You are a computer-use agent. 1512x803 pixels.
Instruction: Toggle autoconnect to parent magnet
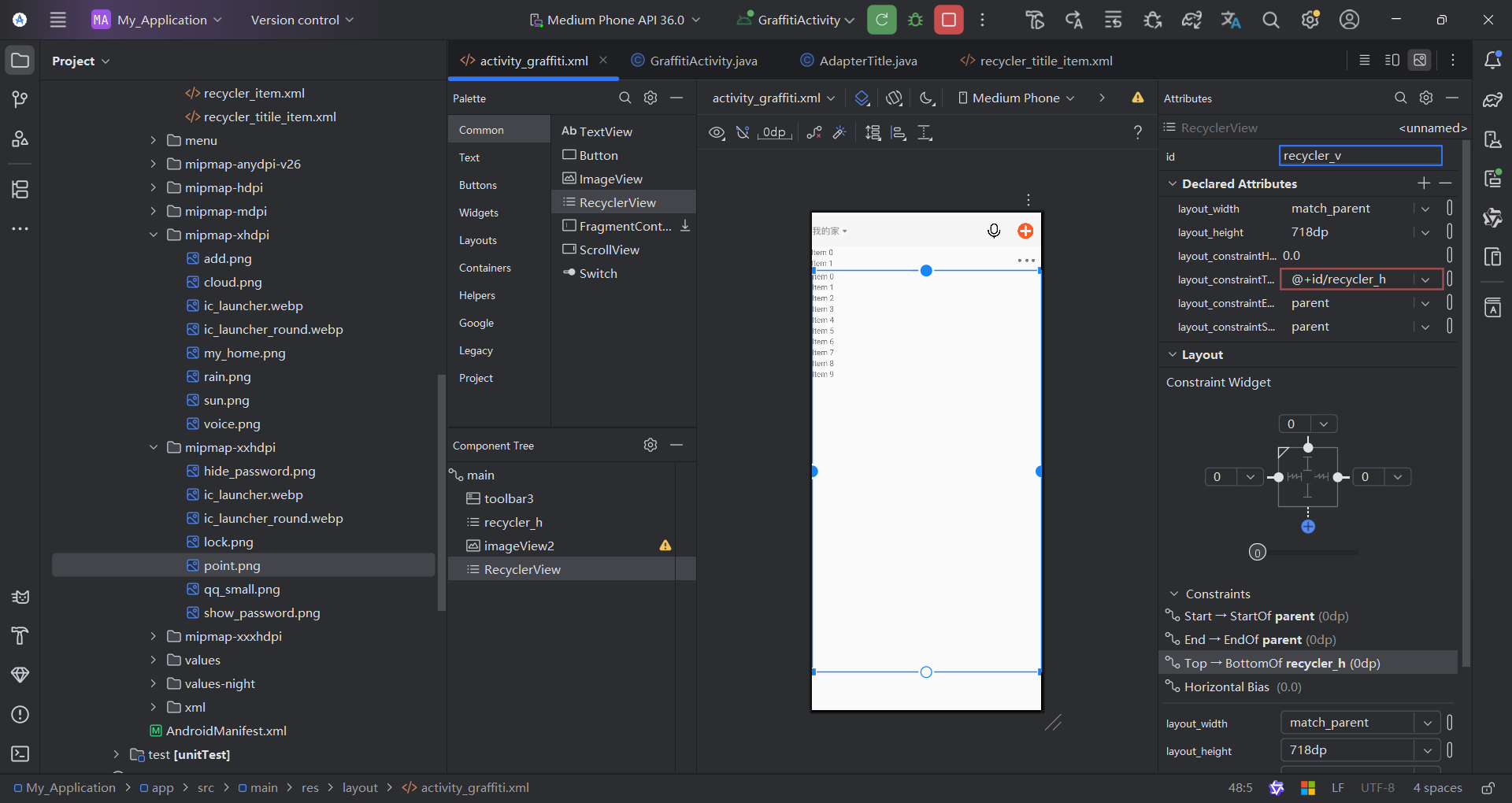click(x=743, y=132)
